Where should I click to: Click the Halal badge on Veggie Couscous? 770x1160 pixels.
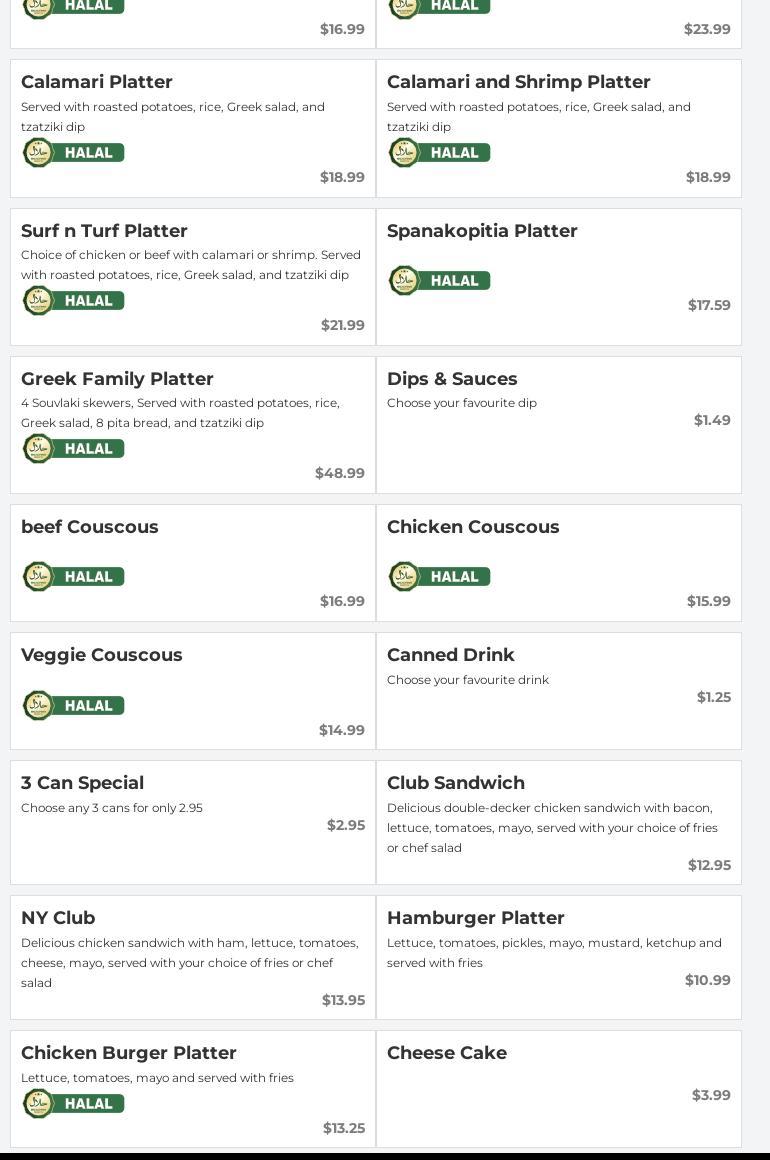(74, 706)
